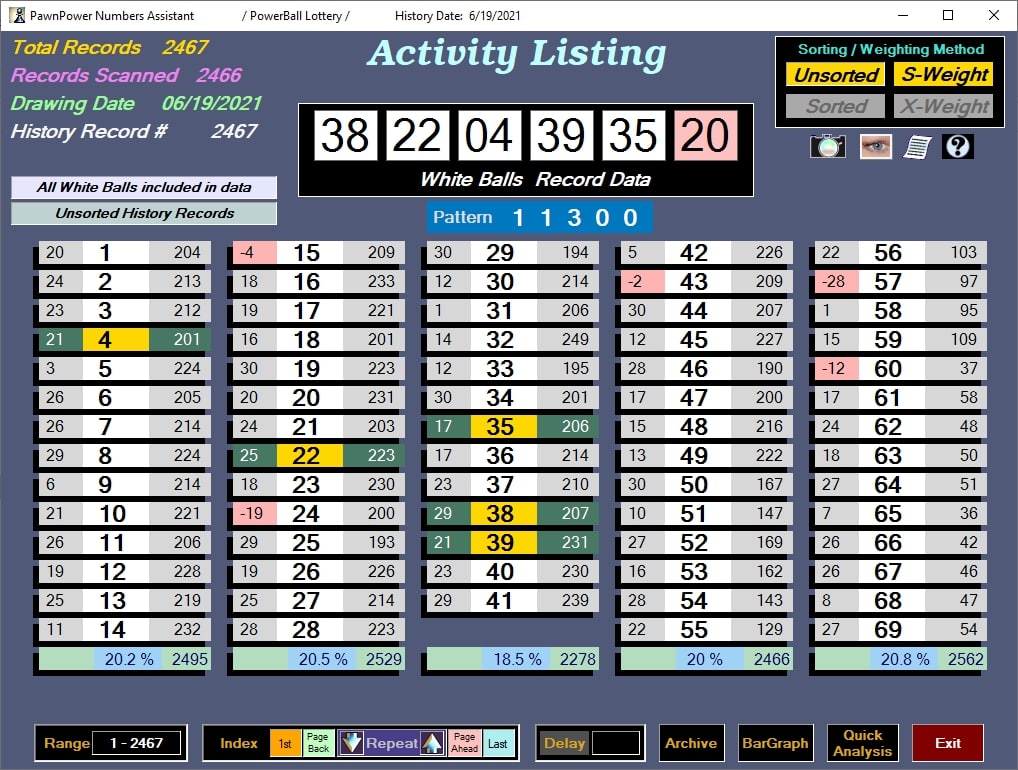This screenshot has height=770, width=1018.
Task: Open the notes report icon
Action: tap(916, 145)
